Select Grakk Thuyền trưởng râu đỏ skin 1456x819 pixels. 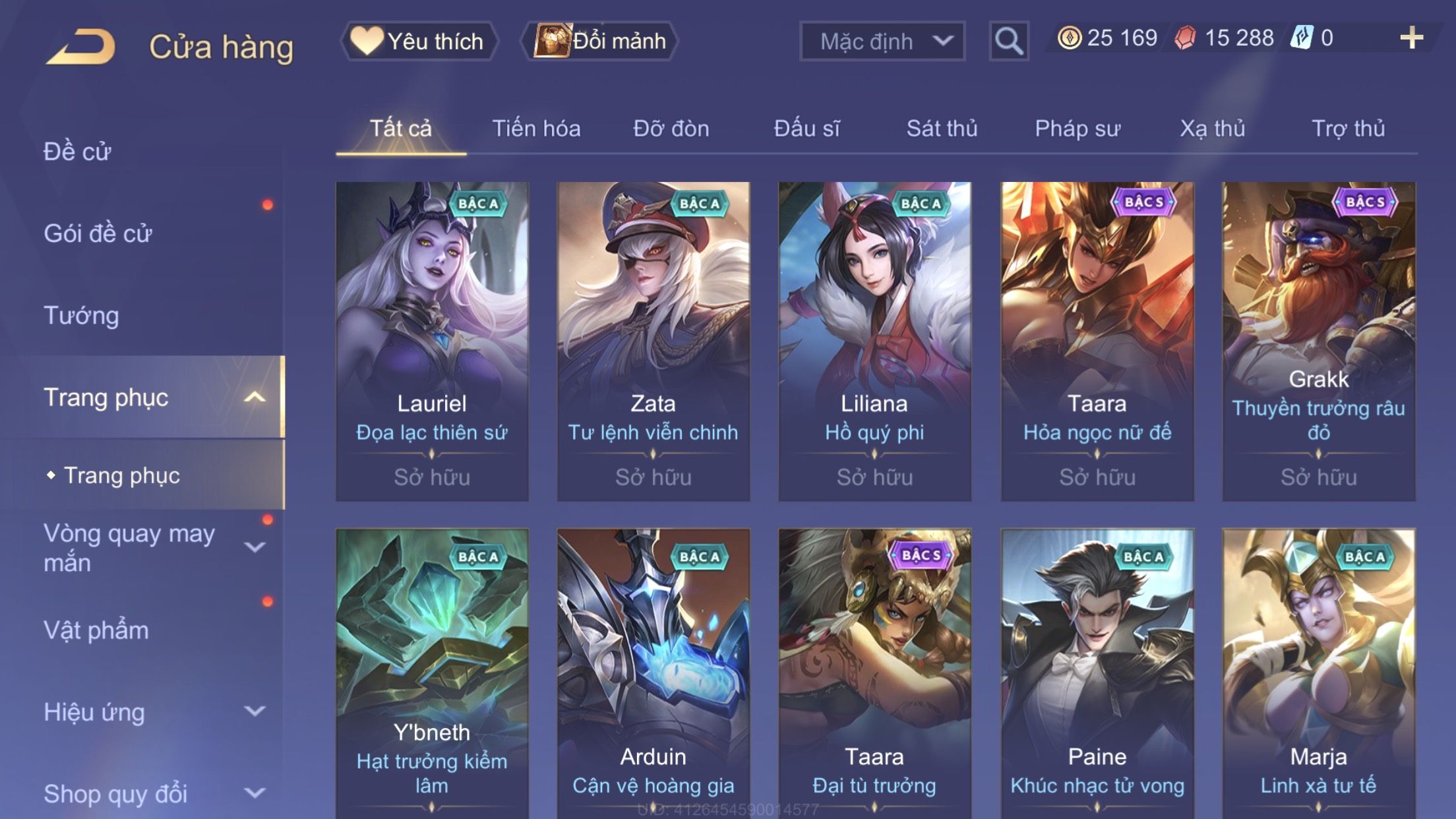pyautogui.click(x=1318, y=341)
